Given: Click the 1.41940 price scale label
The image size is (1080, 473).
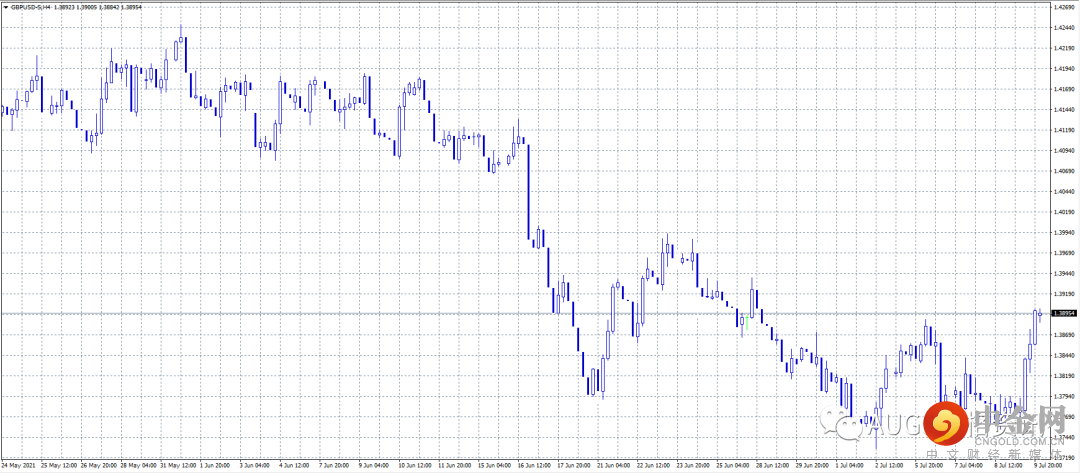Looking at the screenshot, I should coord(1063,69).
